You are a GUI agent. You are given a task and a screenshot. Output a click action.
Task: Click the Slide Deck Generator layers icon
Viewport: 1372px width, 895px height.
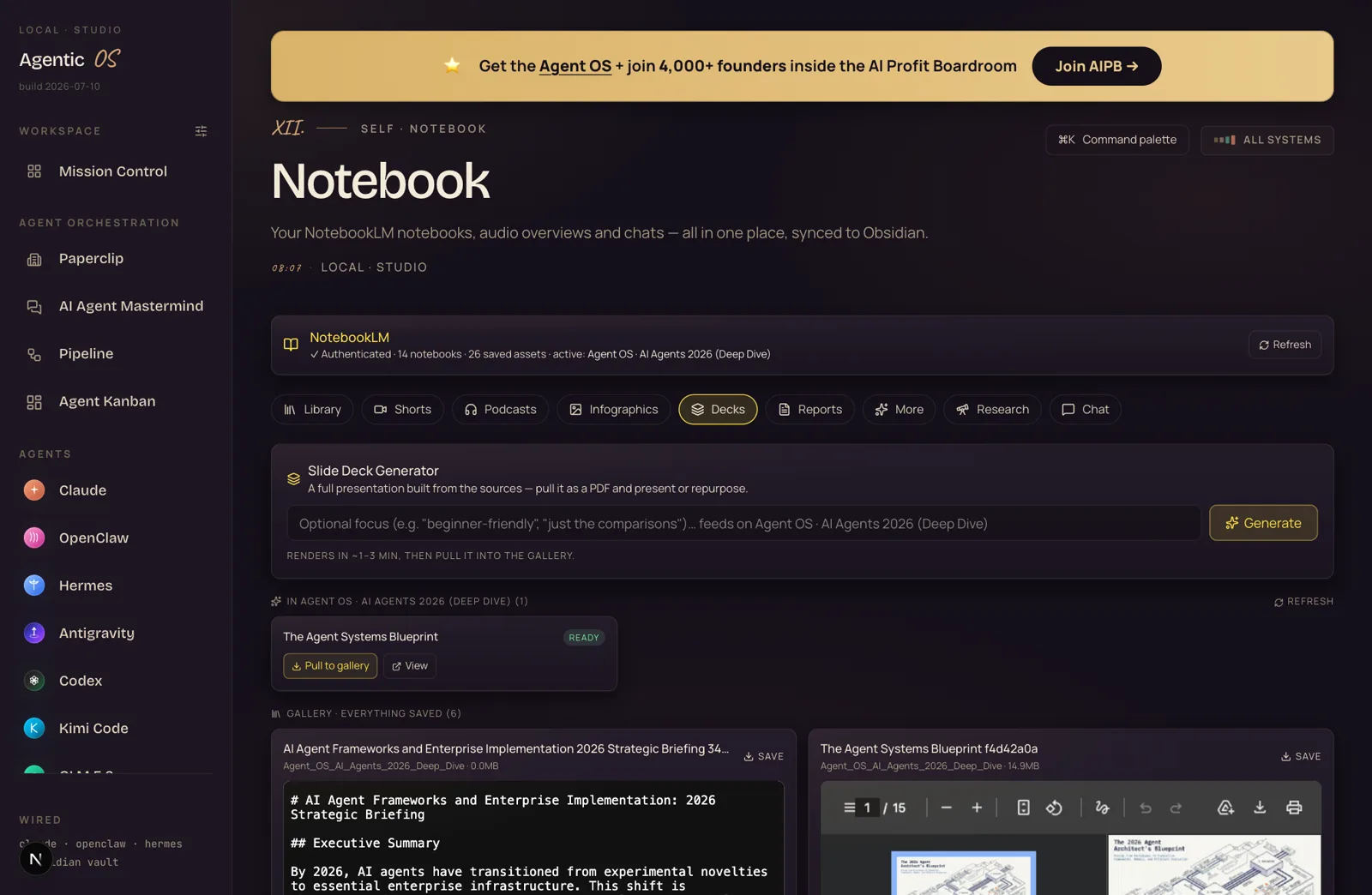tap(293, 479)
